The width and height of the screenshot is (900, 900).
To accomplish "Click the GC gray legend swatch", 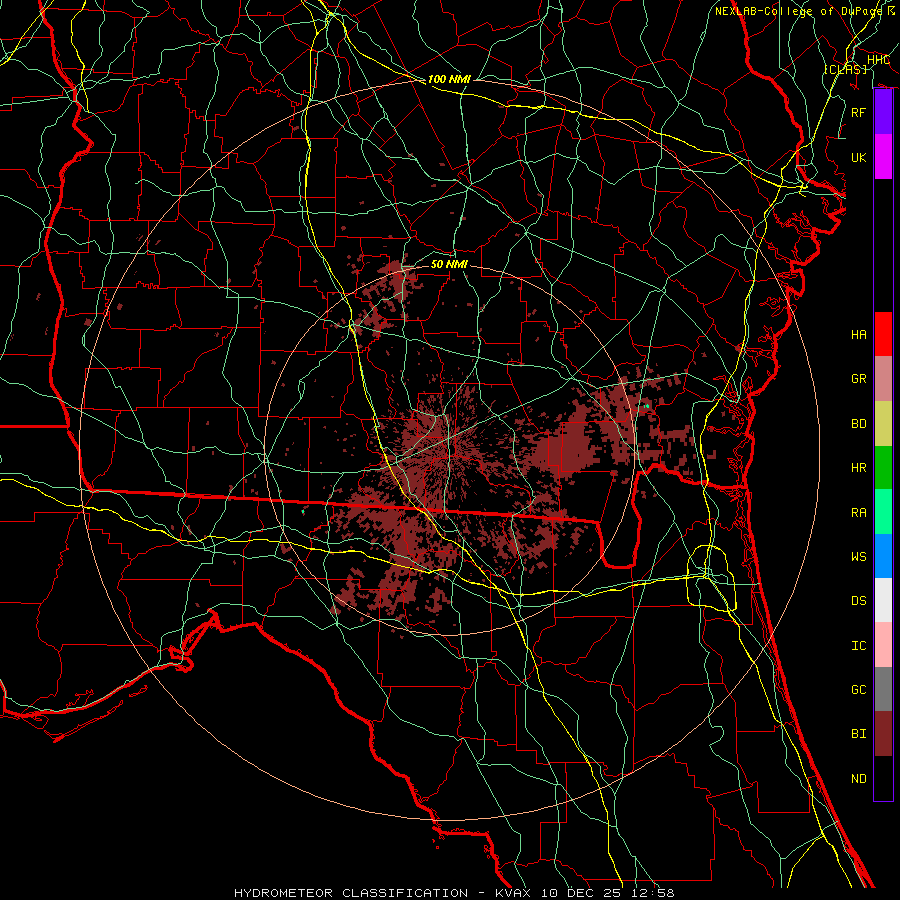I will click(x=883, y=689).
